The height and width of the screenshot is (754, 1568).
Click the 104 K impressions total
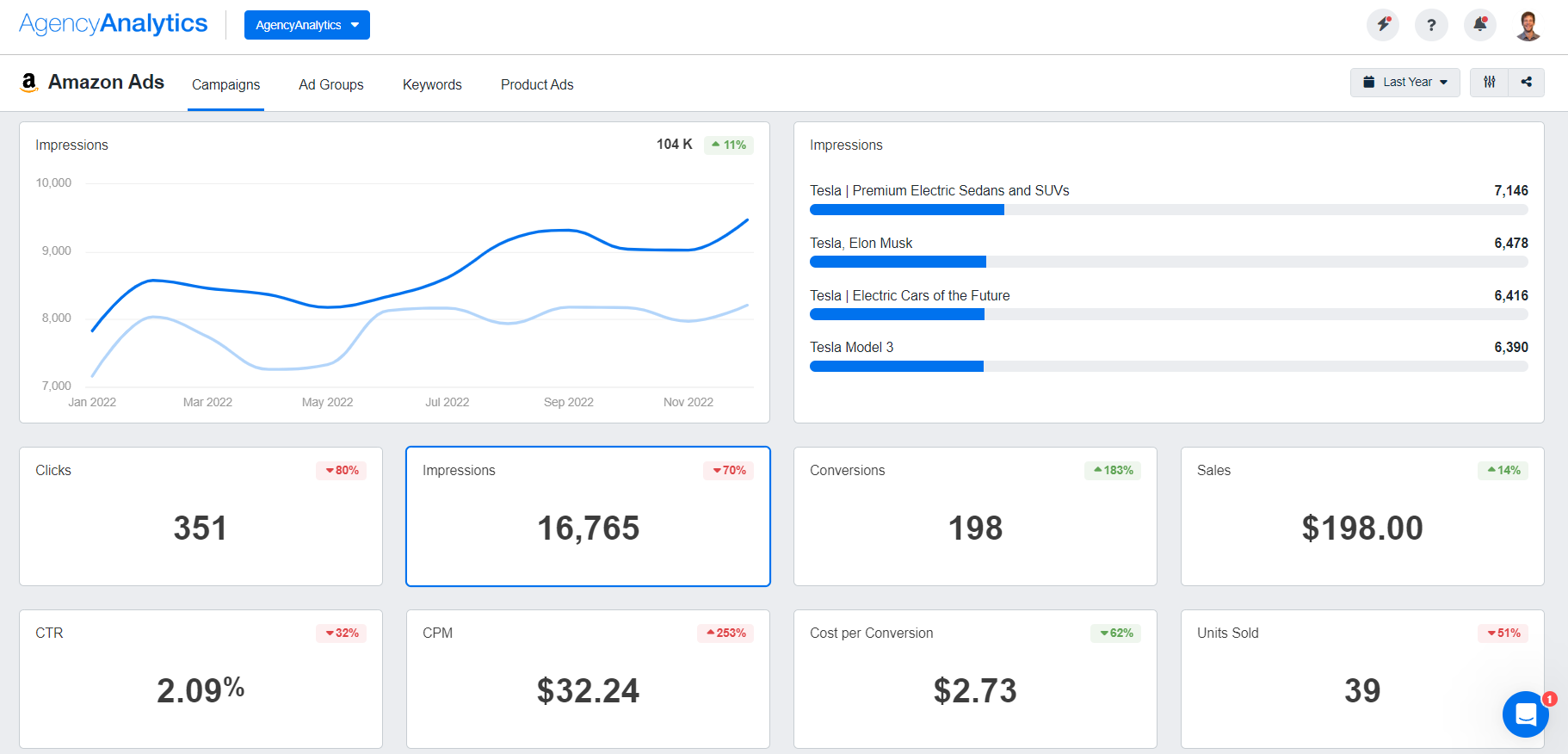point(675,144)
